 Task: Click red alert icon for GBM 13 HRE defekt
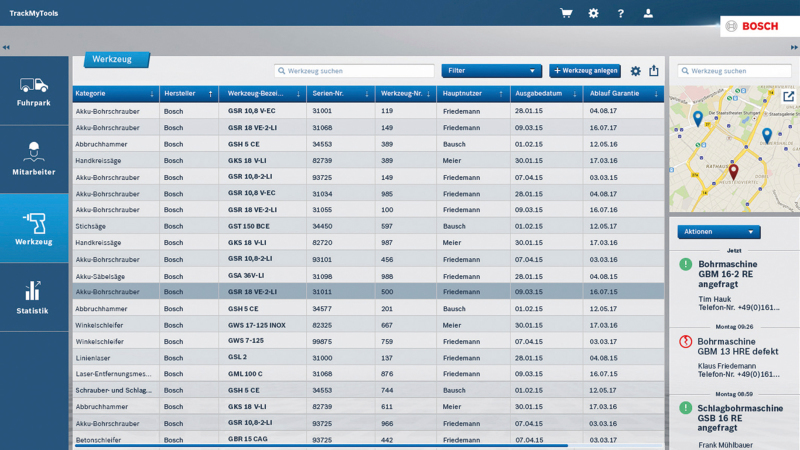click(x=685, y=341)
